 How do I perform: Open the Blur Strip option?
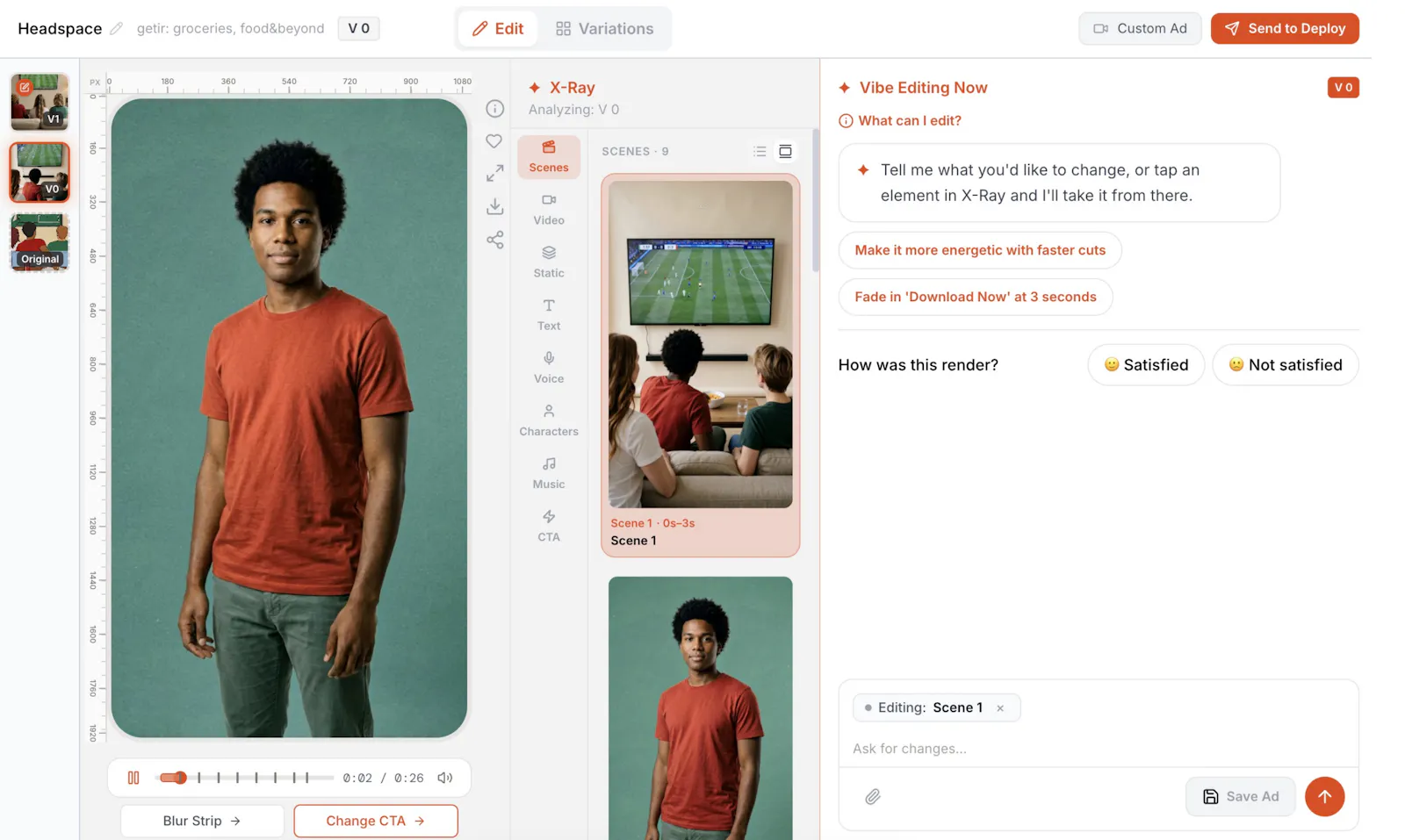tap(202, 821)
